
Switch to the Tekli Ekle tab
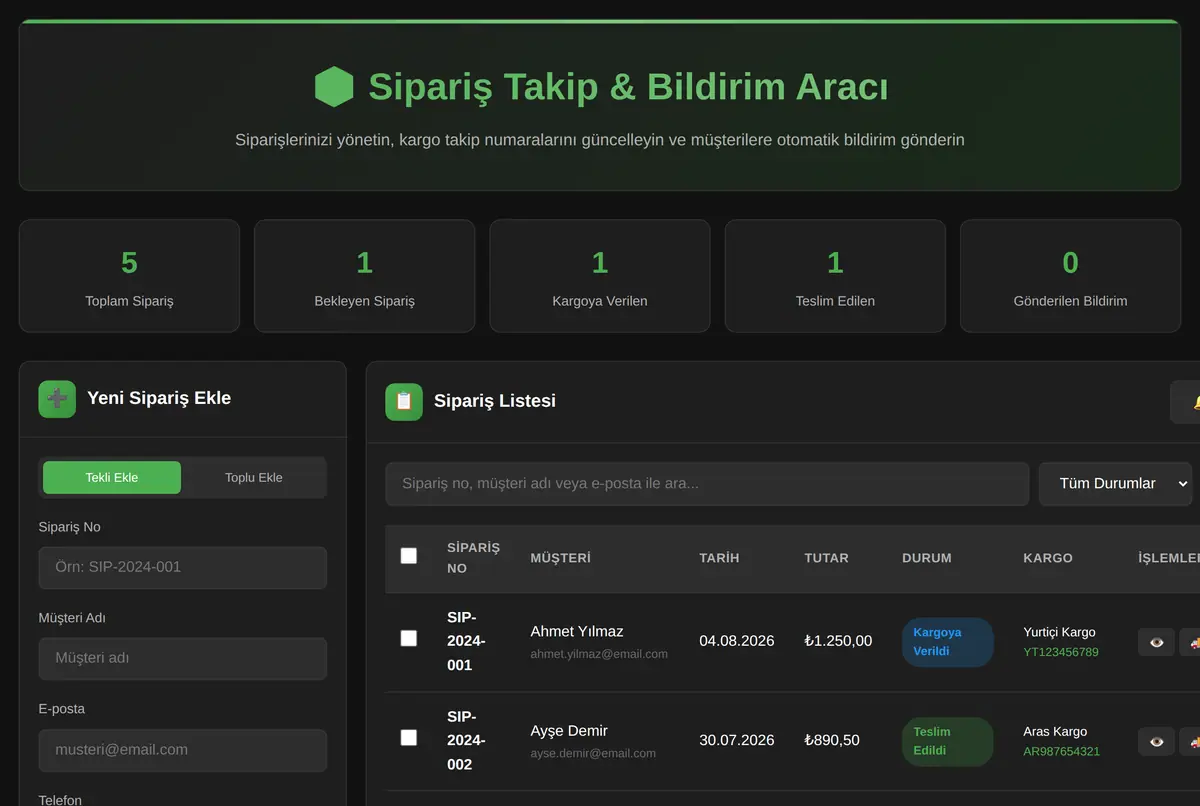(112, 478)
